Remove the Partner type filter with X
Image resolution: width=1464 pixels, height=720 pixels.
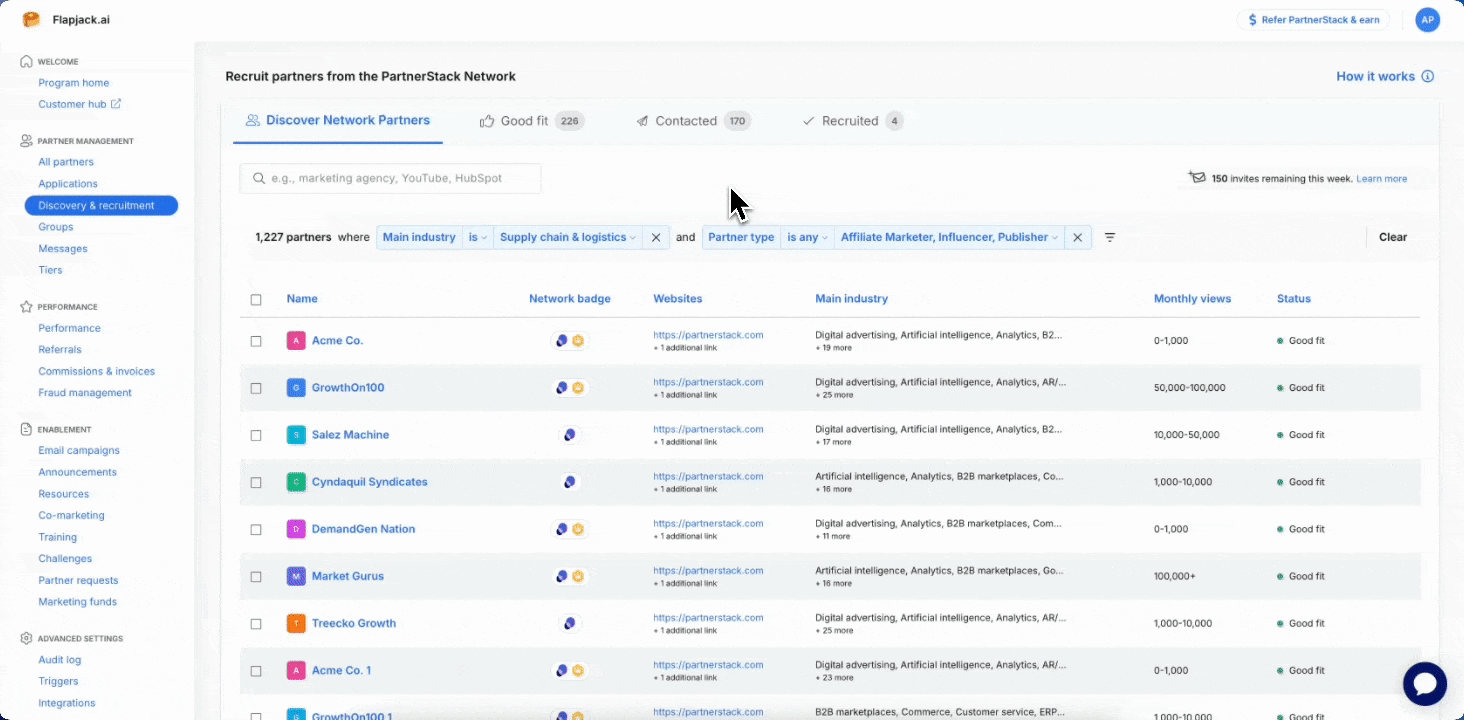point(1077,237)
